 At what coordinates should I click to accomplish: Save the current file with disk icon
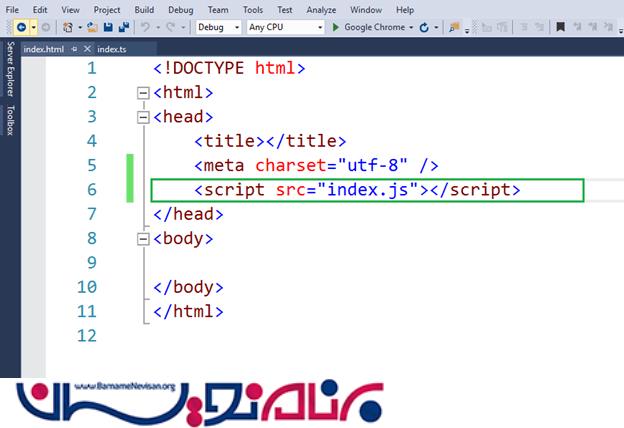coord(108,28)
